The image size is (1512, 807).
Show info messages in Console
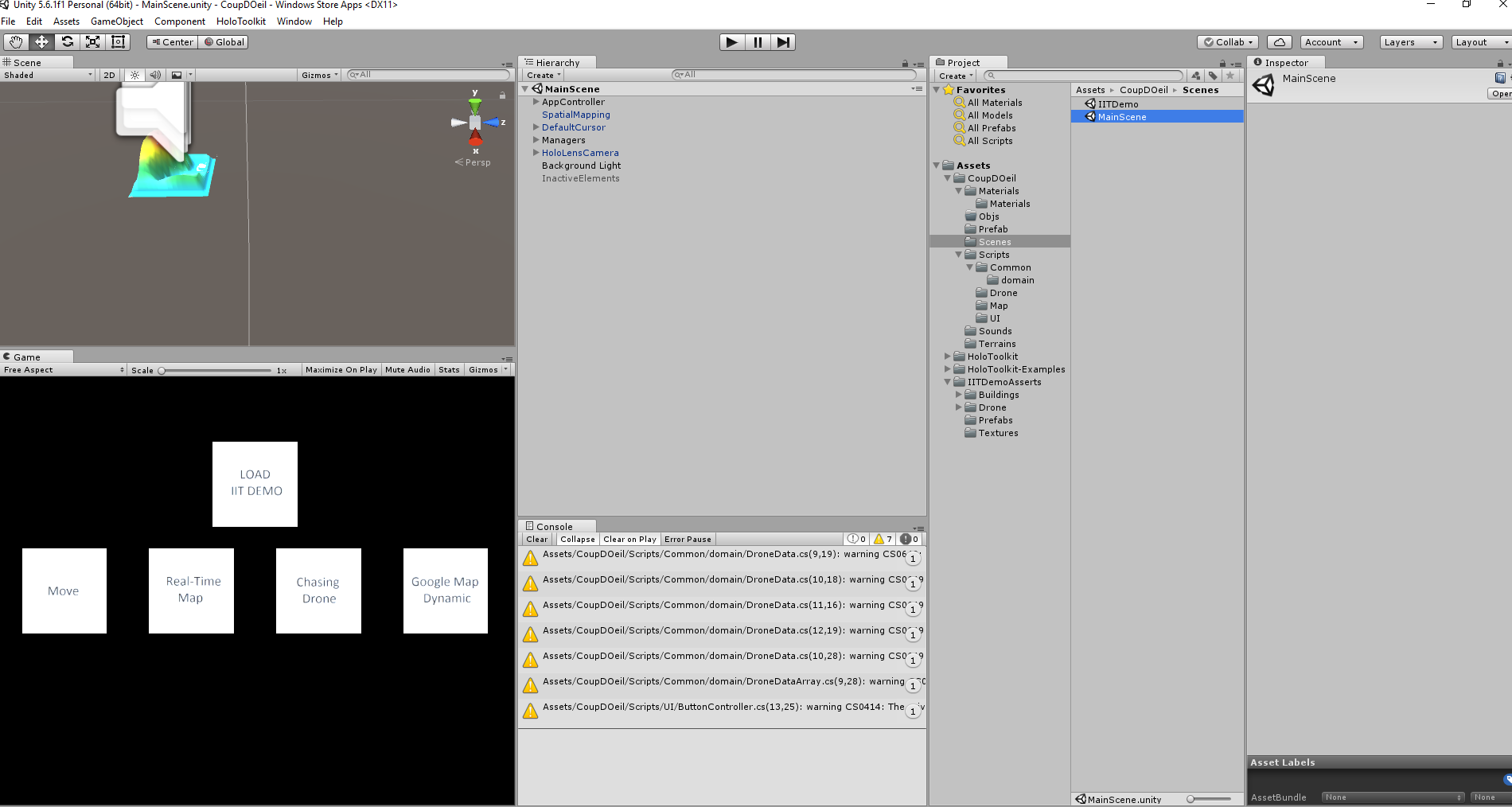point(856,539)
